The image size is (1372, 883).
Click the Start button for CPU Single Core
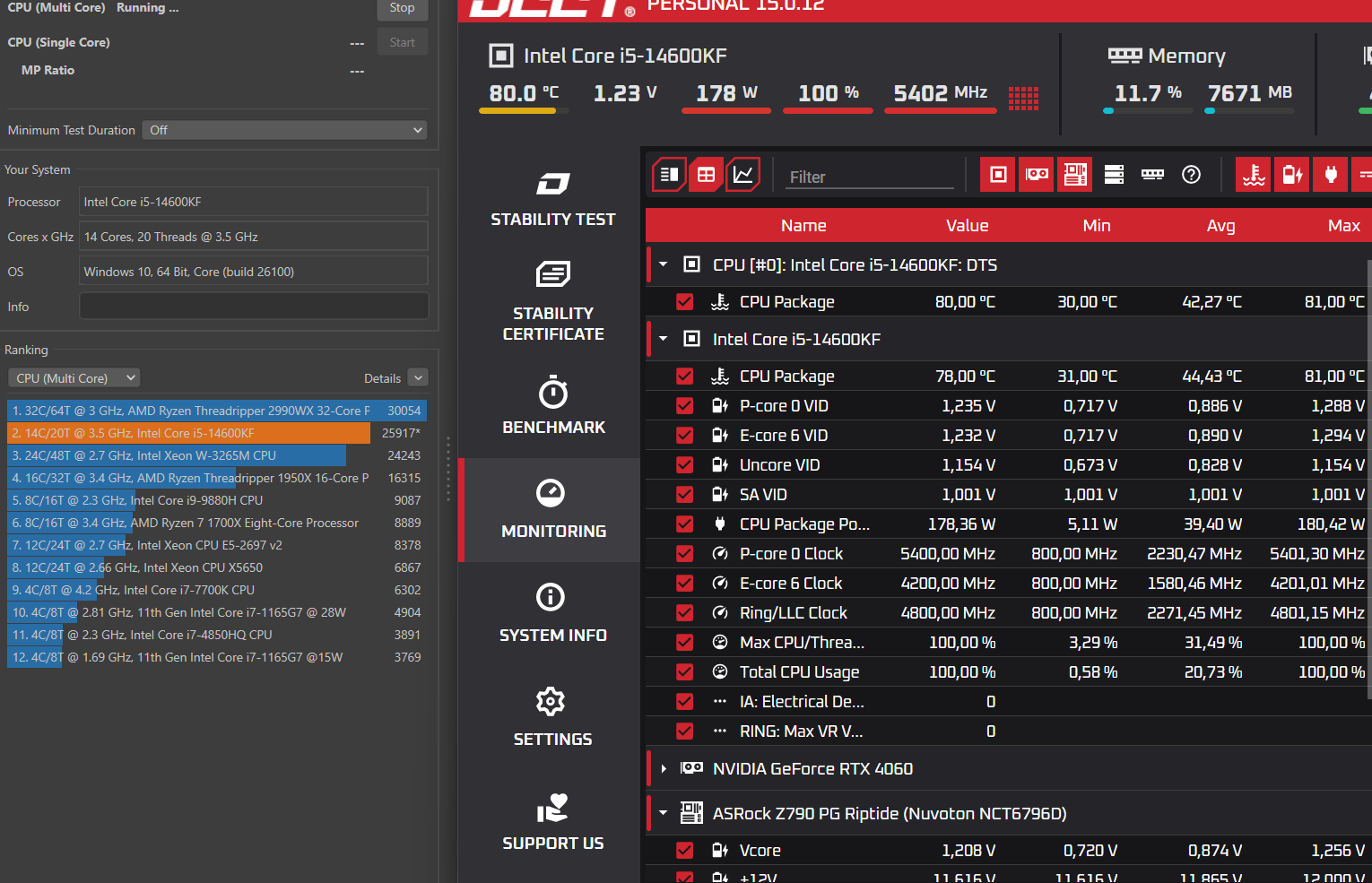point(402,42)
